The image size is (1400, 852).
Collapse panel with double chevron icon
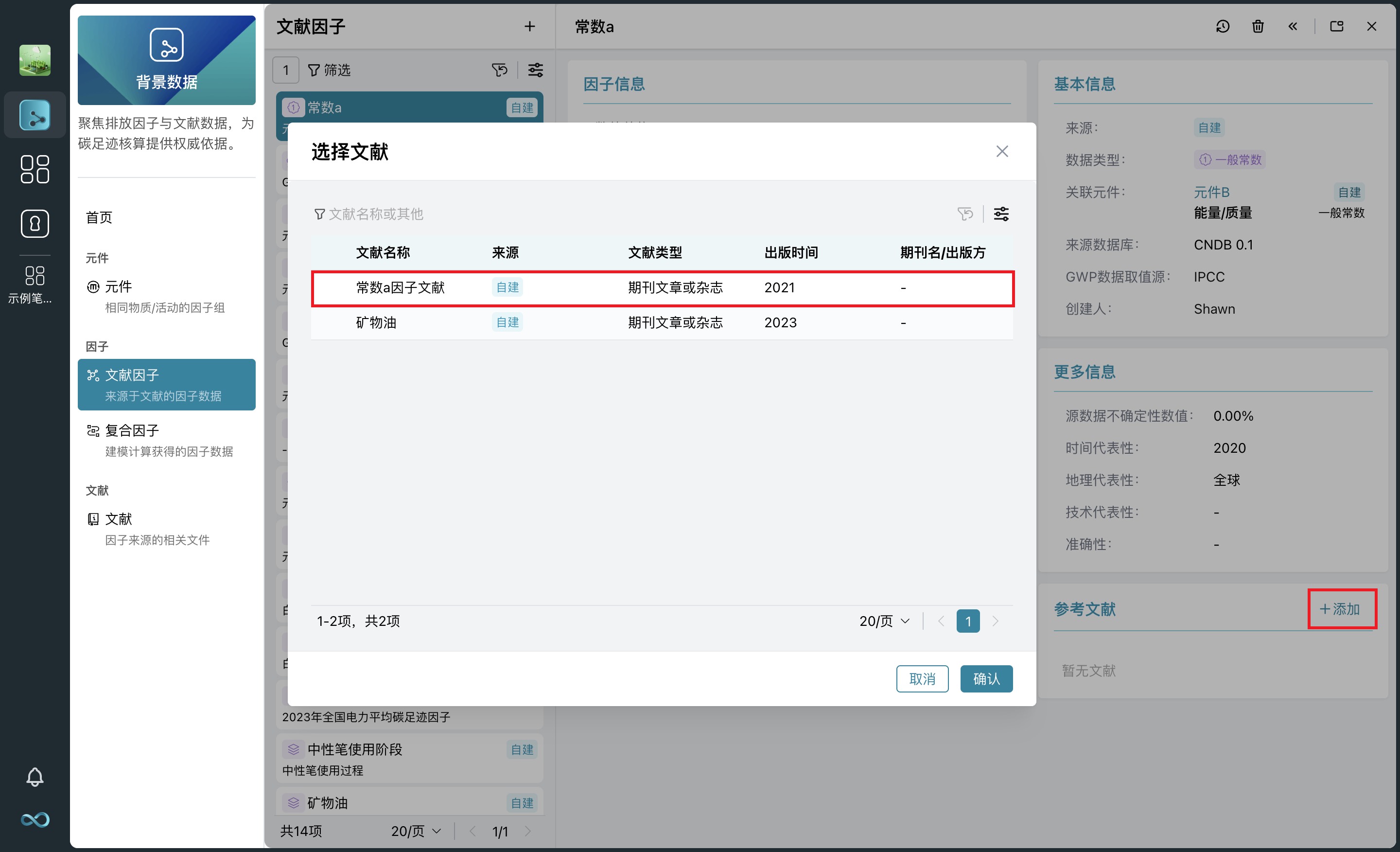pyautogui.click(x=1293, y=26)
